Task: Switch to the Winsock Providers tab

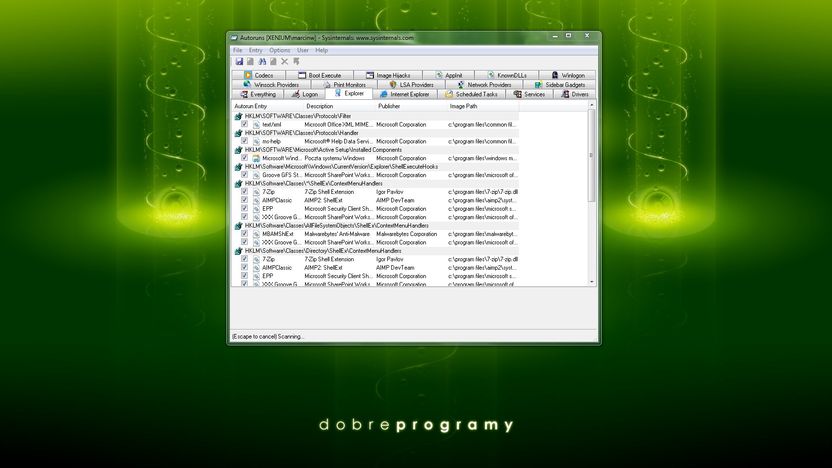Action: (x=271, y=85)
